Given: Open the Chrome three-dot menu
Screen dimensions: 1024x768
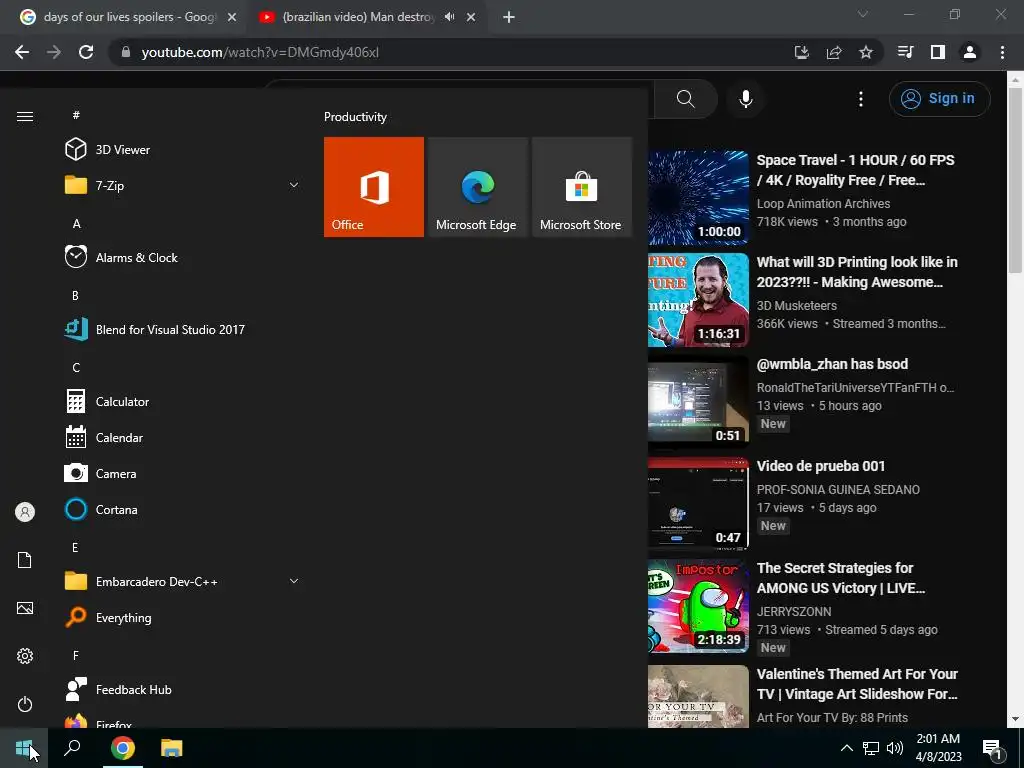Looking at the screenshot, I should pos(1002,52).
